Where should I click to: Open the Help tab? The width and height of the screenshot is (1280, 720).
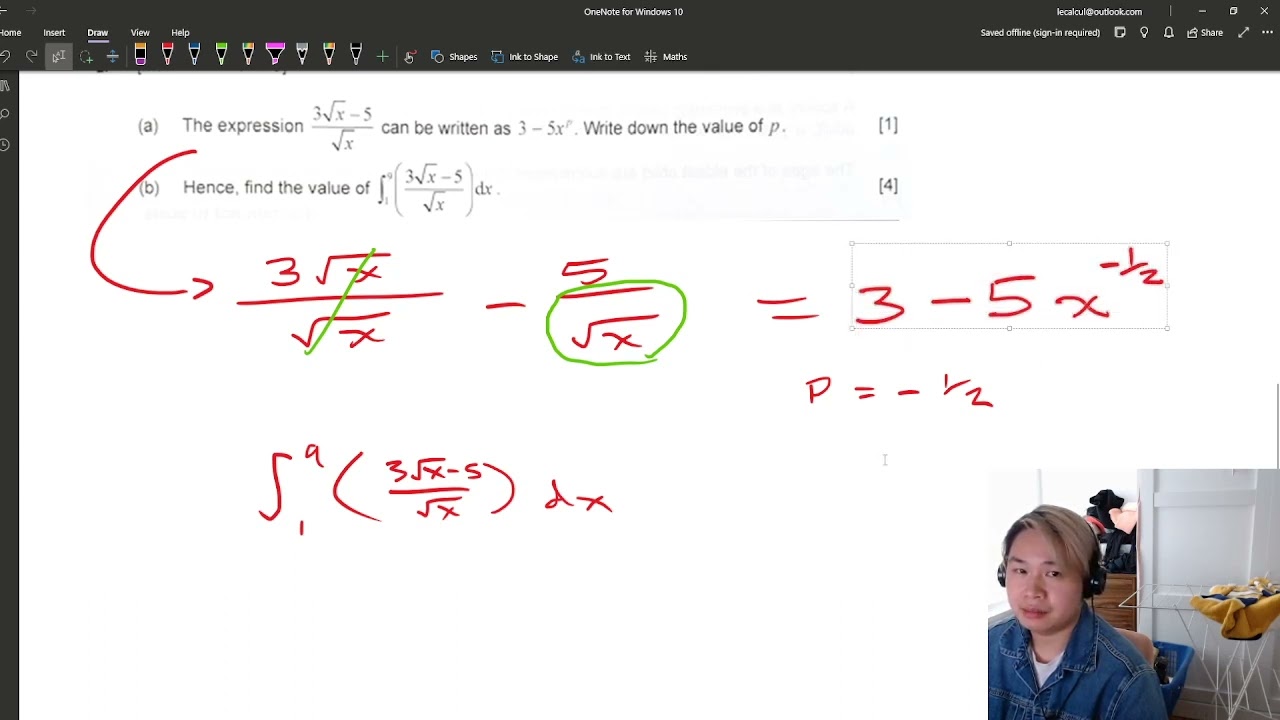[180, 33]
